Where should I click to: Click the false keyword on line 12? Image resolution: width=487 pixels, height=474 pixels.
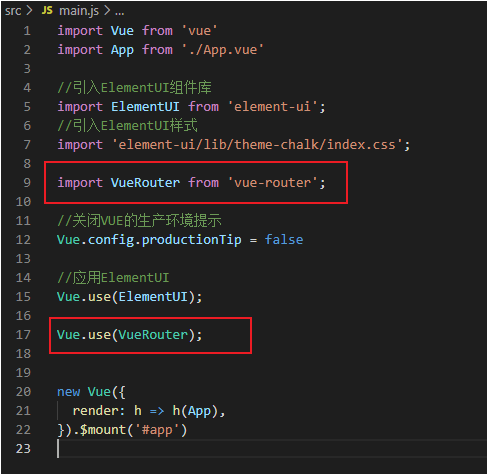click(x=284, y=240)
